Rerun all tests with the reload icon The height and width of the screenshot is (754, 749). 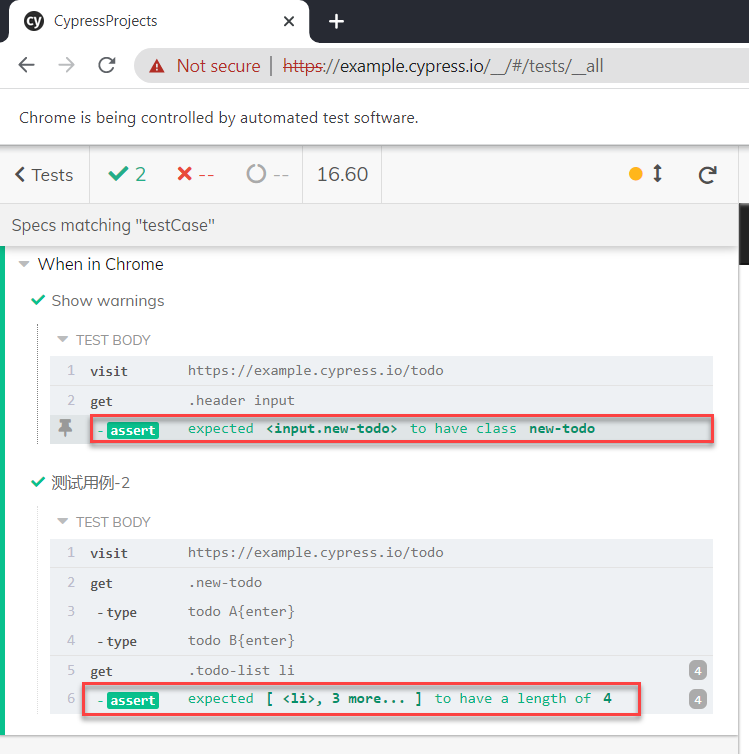pyautogui.click(x=708, y=175)
